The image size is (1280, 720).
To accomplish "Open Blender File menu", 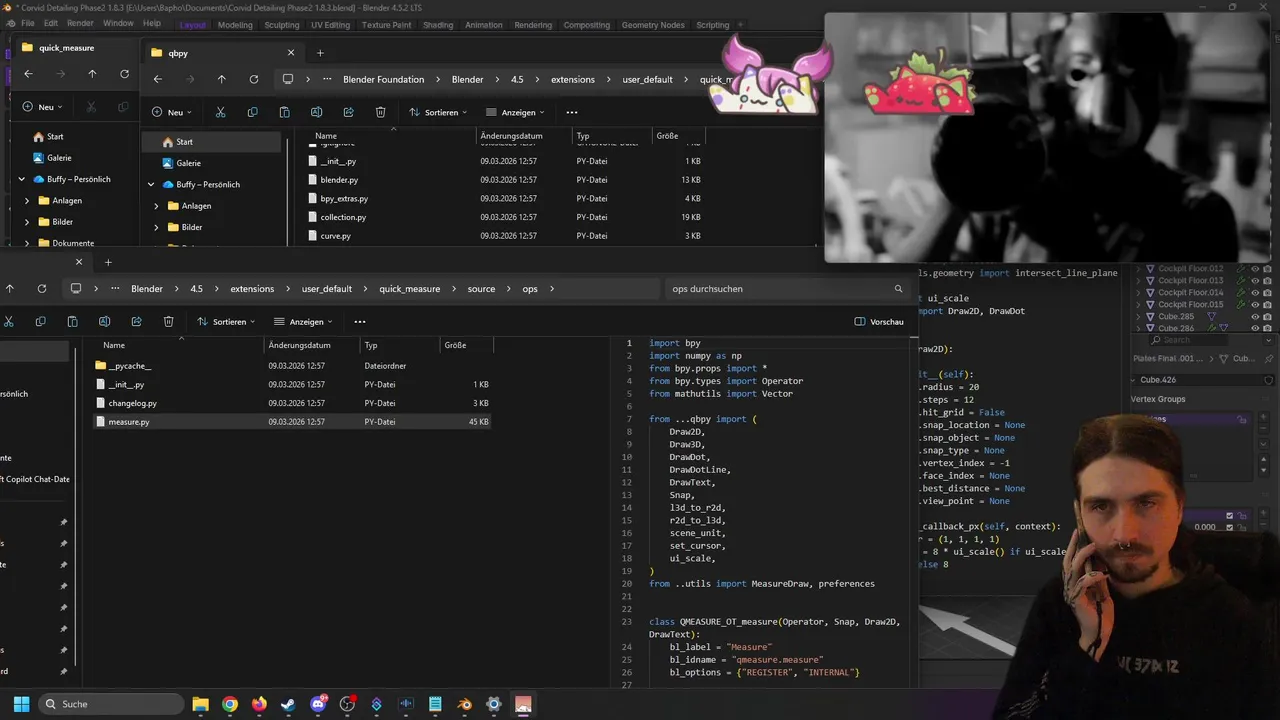I will pos(27,23).
